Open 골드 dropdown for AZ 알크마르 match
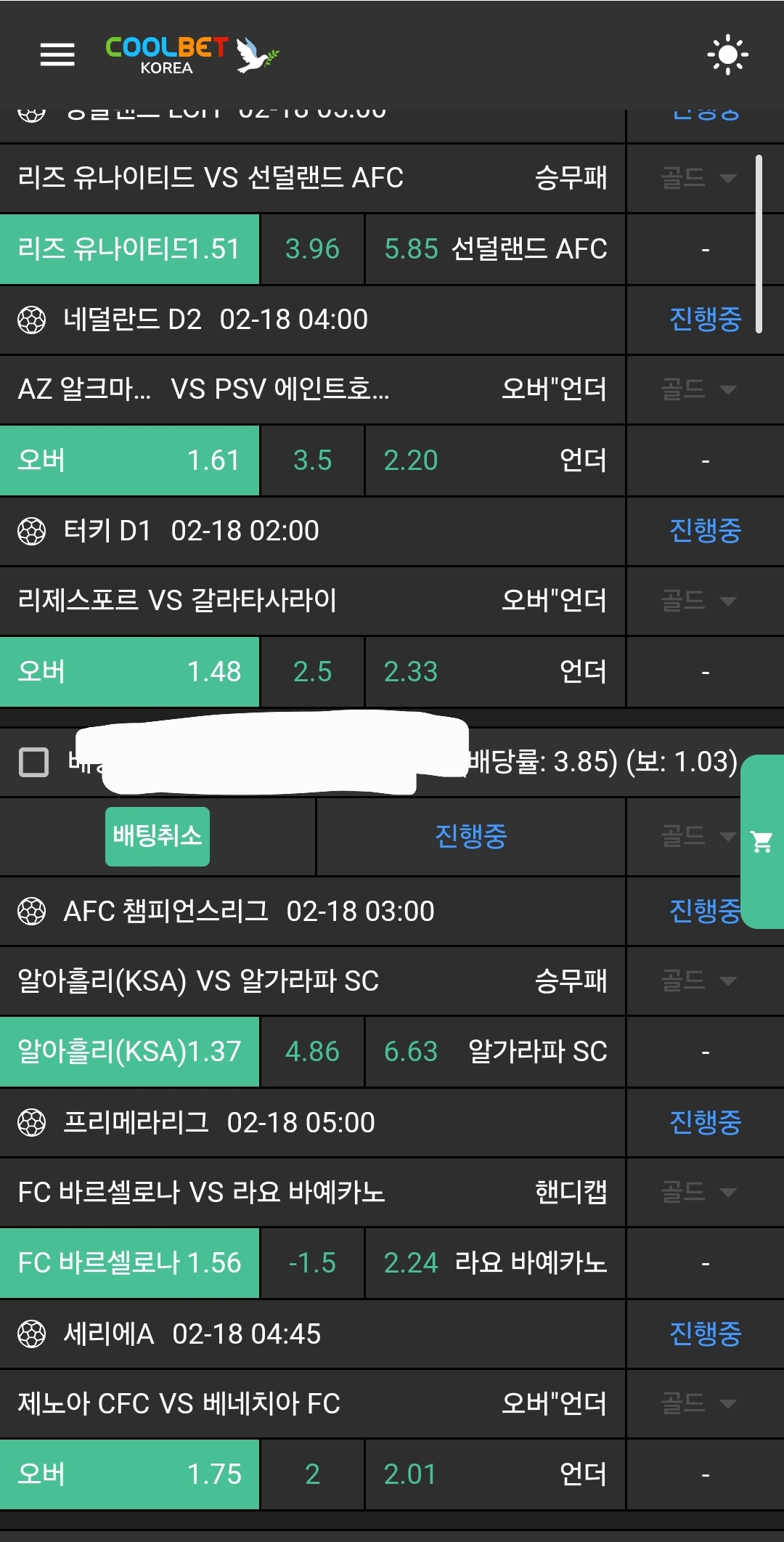 tap(698, 389)
